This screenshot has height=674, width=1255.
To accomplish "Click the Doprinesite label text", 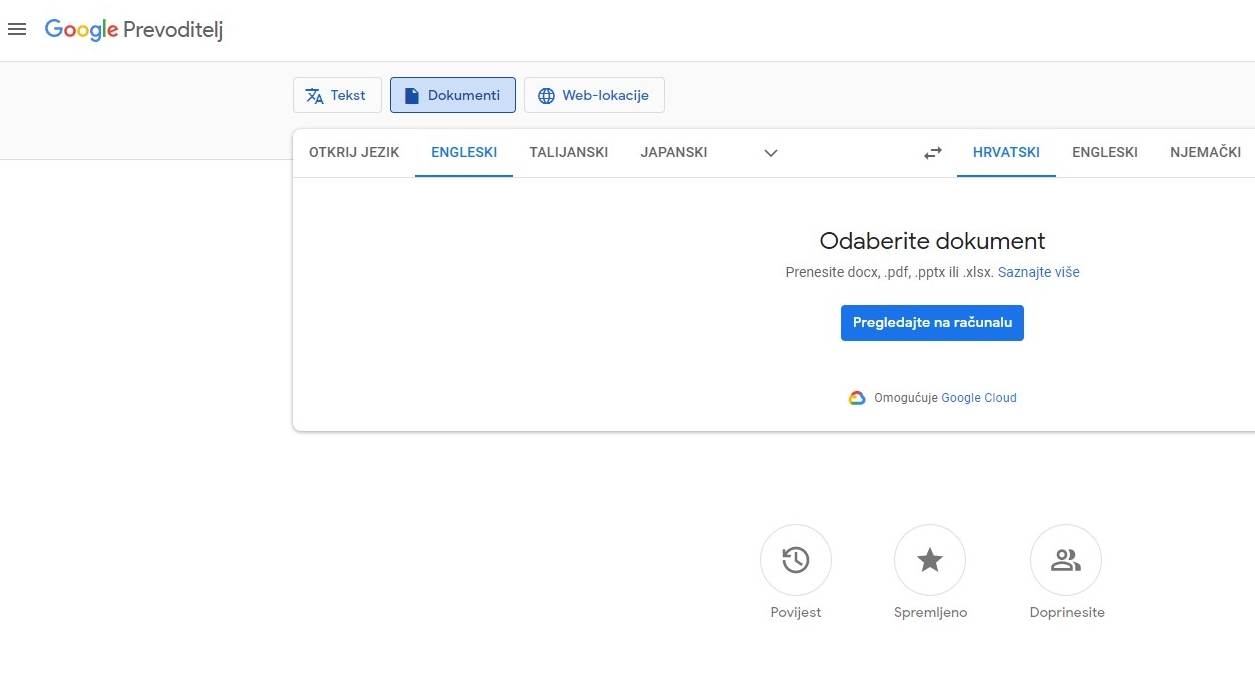I will coord(1067,613).
